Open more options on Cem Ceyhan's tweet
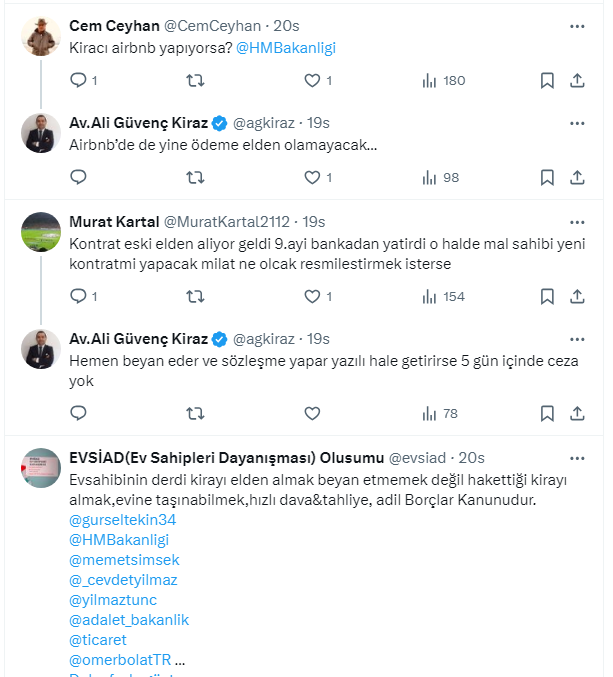613x677 pixels. tap(577, 26)
